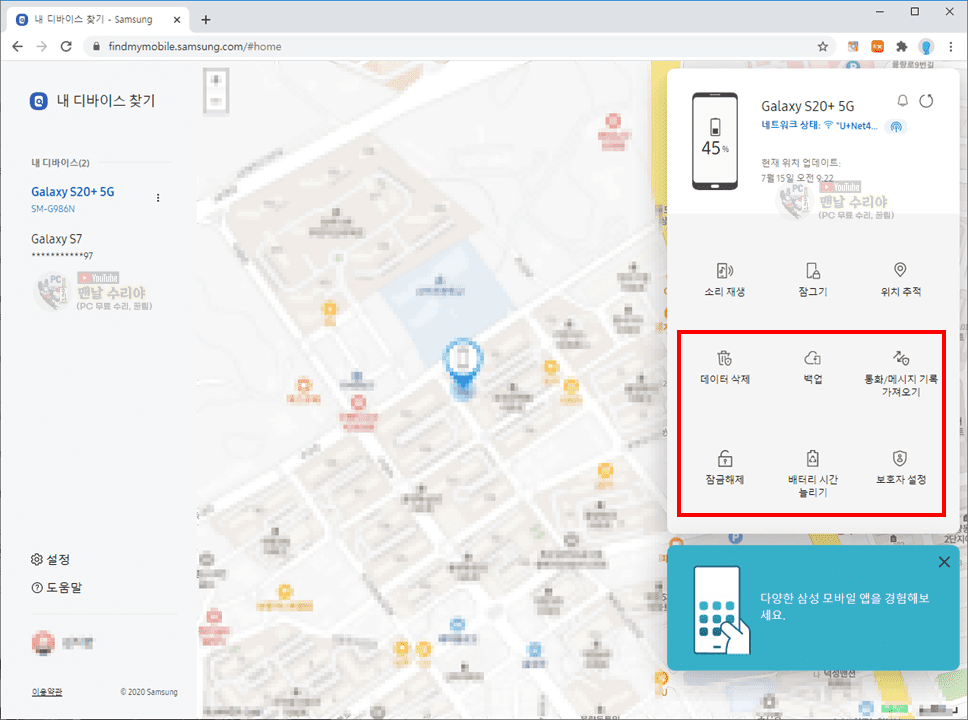Choose Erase Data (데이터 삭제)
Image resolution: width=968 pixels, height=720 pixels.
pyautogui.click(x=725, y=367)
